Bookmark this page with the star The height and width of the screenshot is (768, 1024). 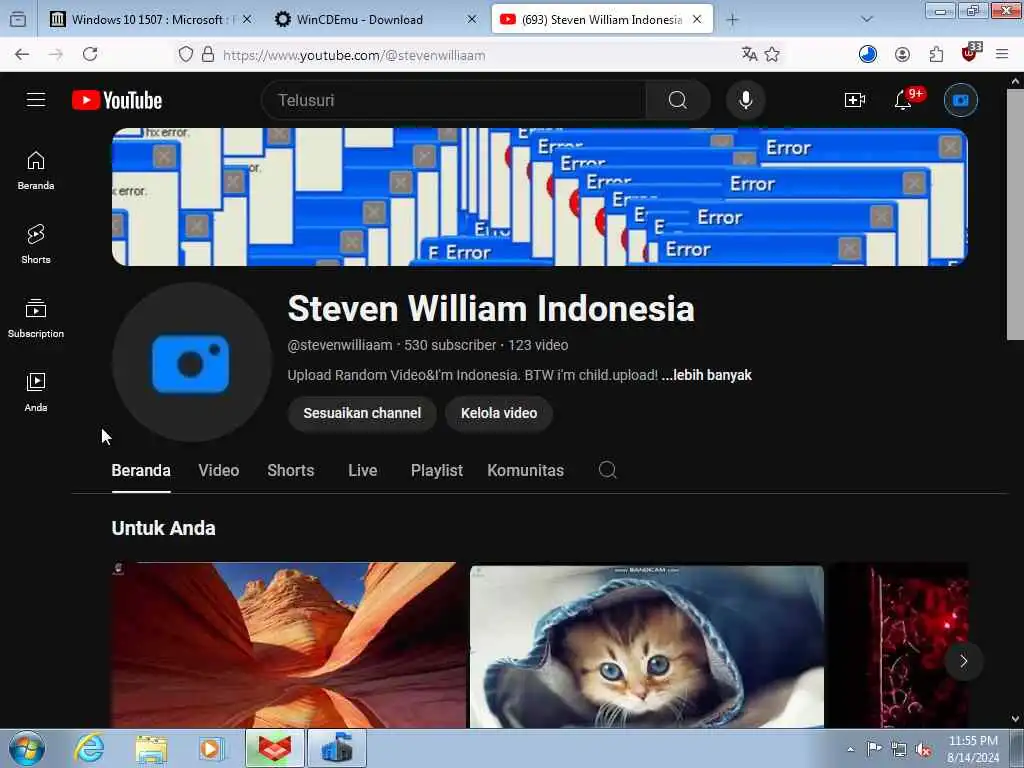pos(772,54)
